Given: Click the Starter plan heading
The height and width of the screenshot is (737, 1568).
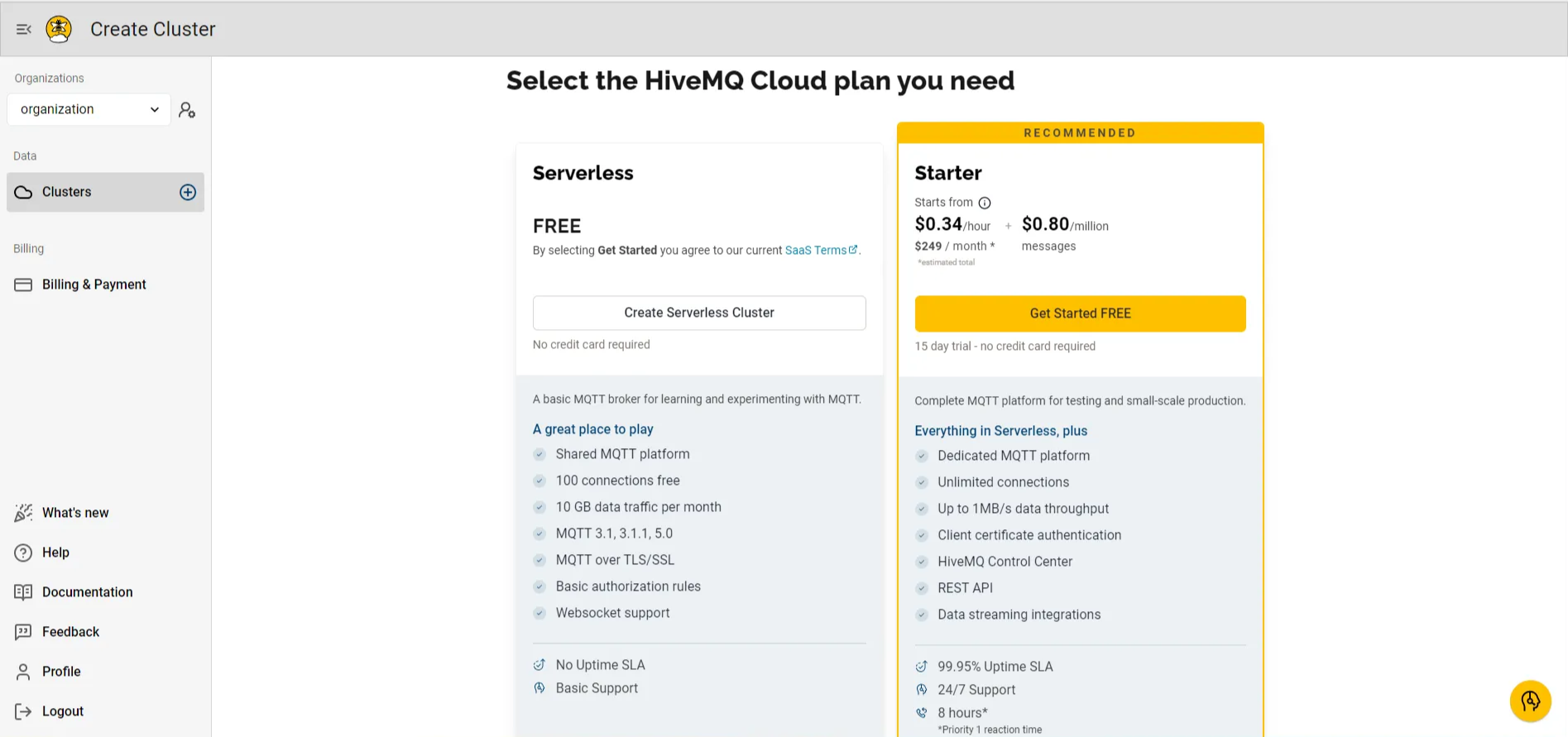Looking at the screenshot, I should pos(948,173).
